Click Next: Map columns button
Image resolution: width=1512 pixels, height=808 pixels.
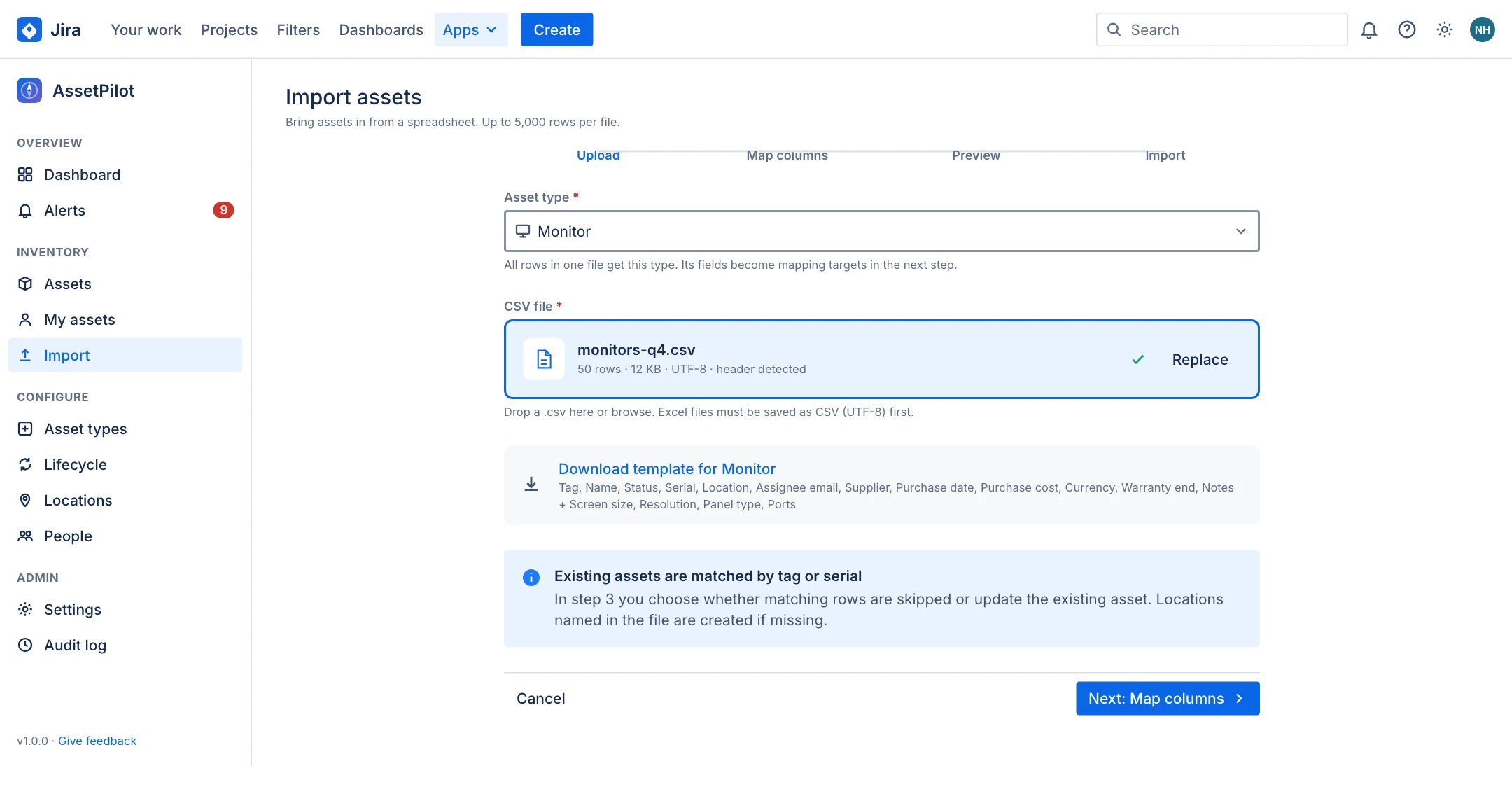point(1168,698)
